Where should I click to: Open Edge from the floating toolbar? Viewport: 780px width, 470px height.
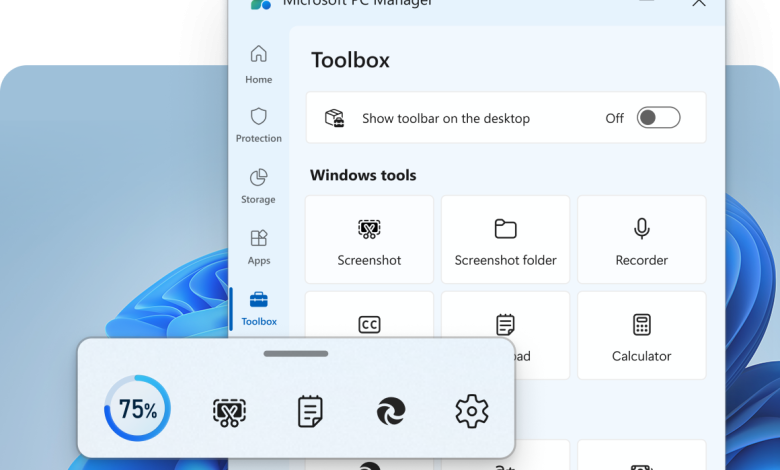pos(391,411)
